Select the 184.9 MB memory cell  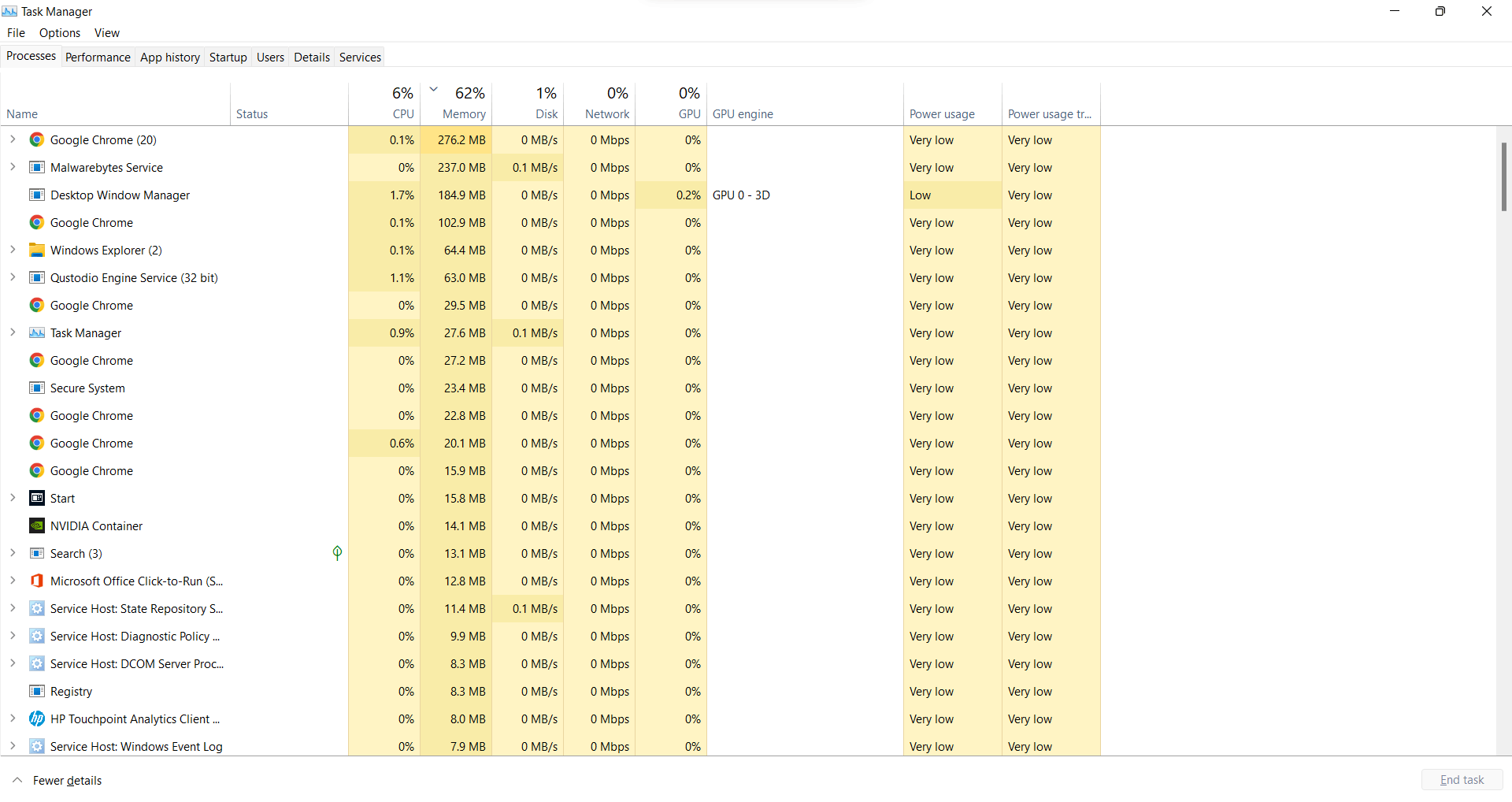456,195
